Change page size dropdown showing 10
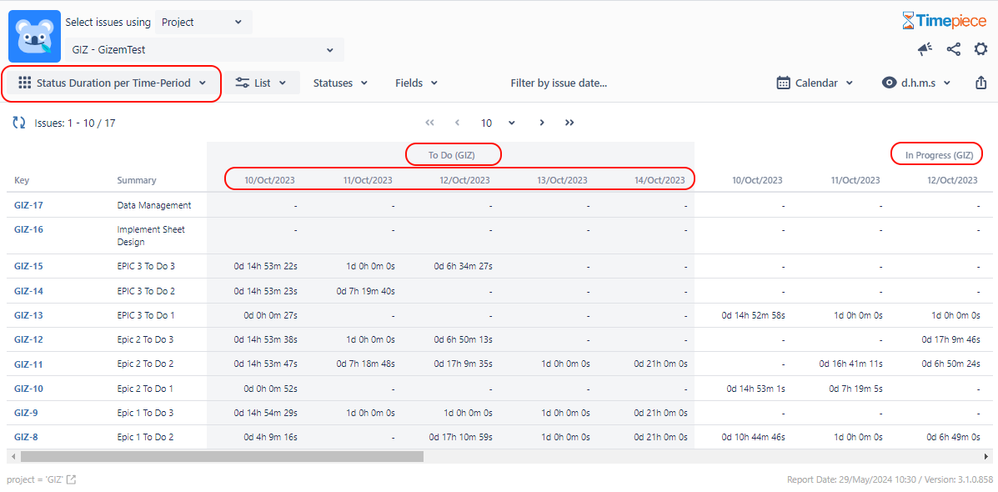 coord(498,123)
